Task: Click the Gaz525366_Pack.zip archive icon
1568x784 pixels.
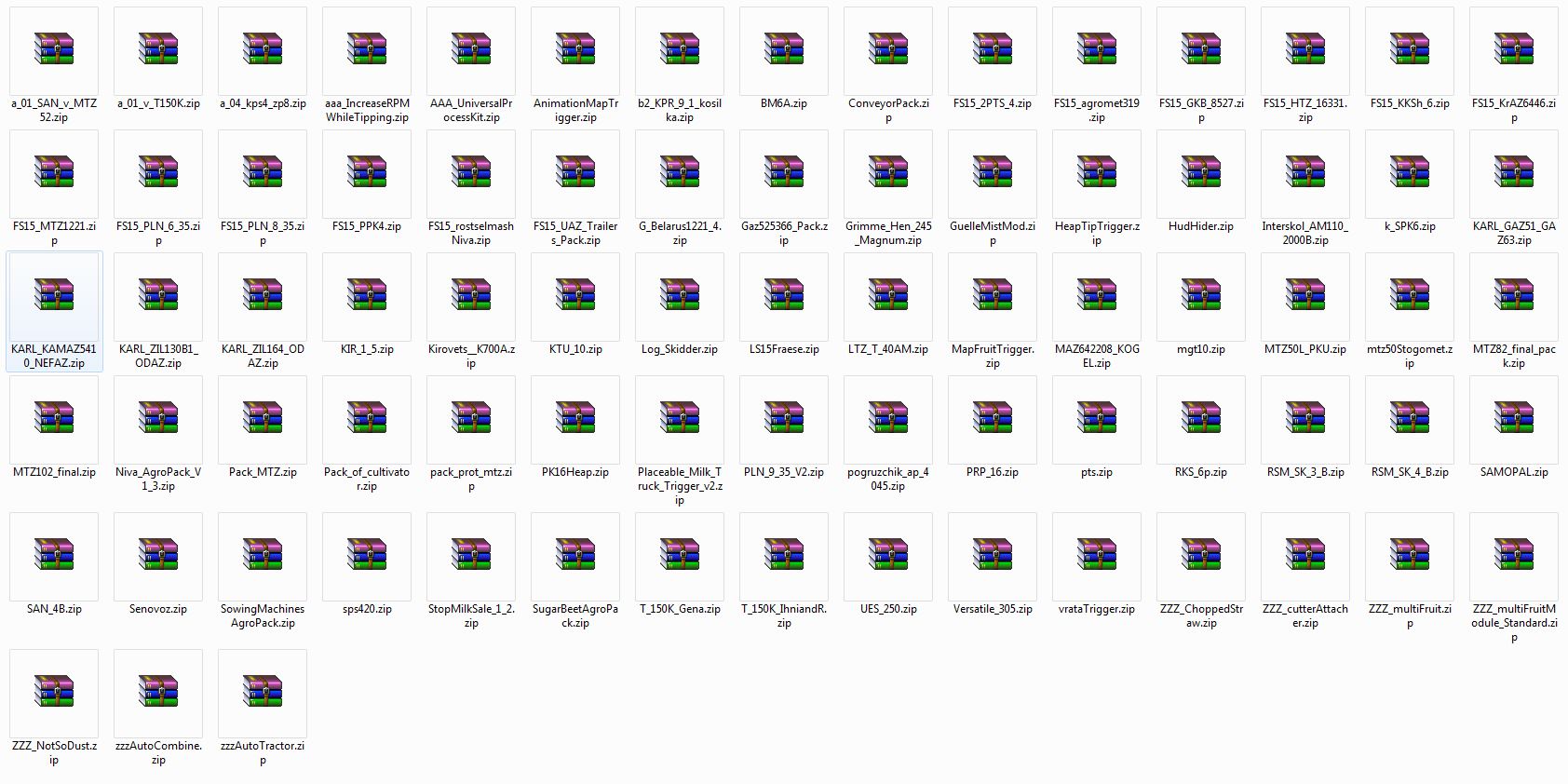Action: (784, 172)
